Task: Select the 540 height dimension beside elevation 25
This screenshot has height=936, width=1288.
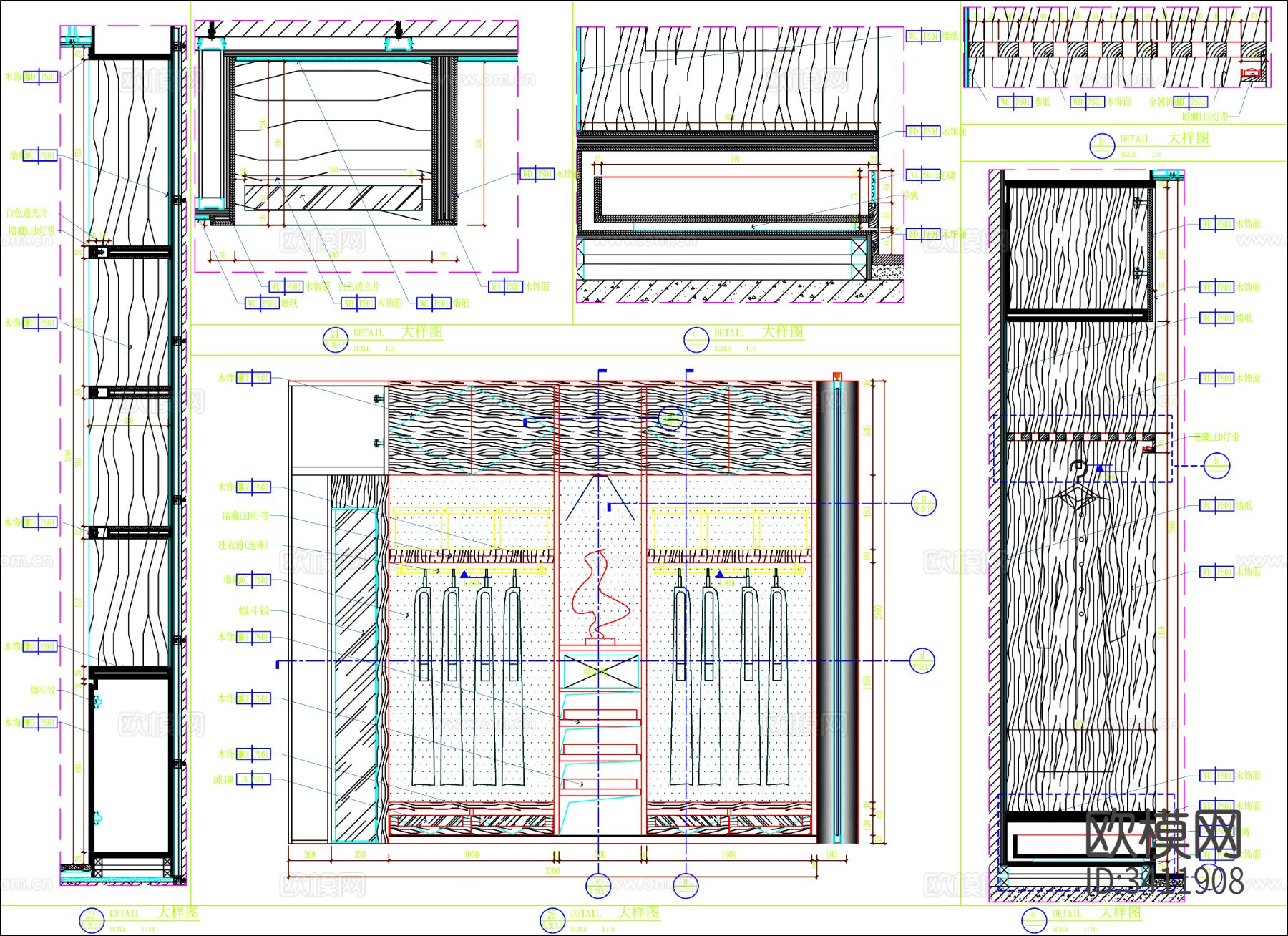Action: coord(867,430)
